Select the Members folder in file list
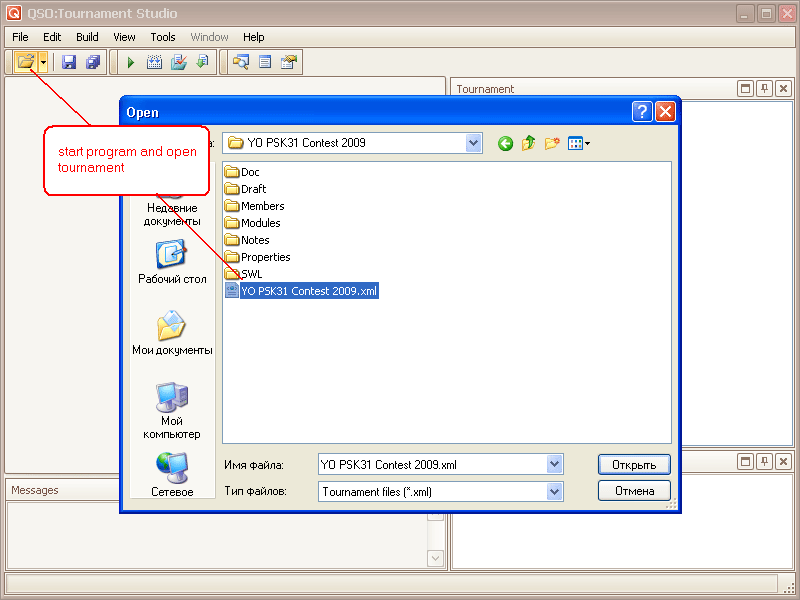The image size is (800, 600). pos(262,206)
